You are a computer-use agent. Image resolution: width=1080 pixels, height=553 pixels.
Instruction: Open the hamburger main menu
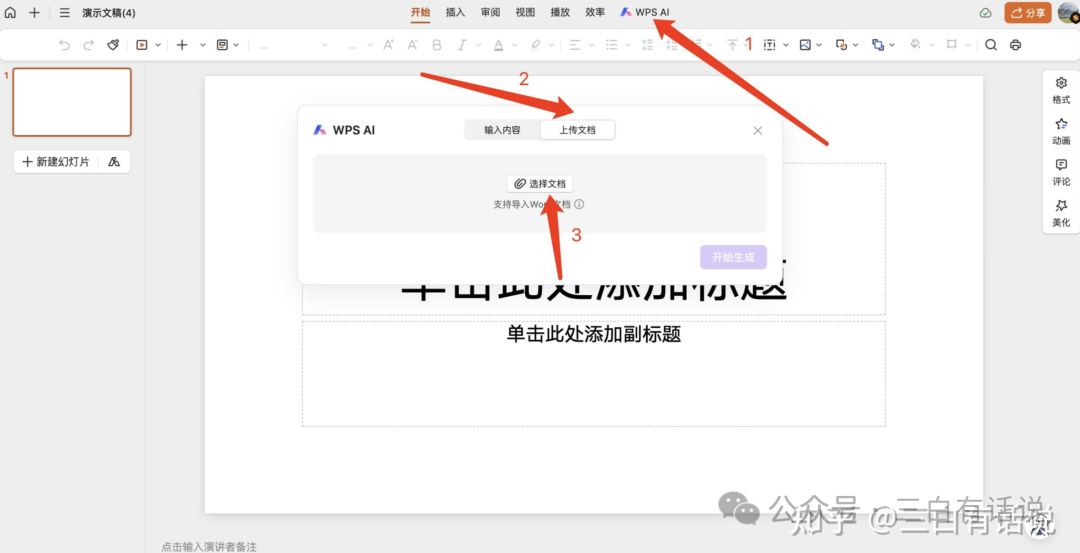[x=65, y=12]
